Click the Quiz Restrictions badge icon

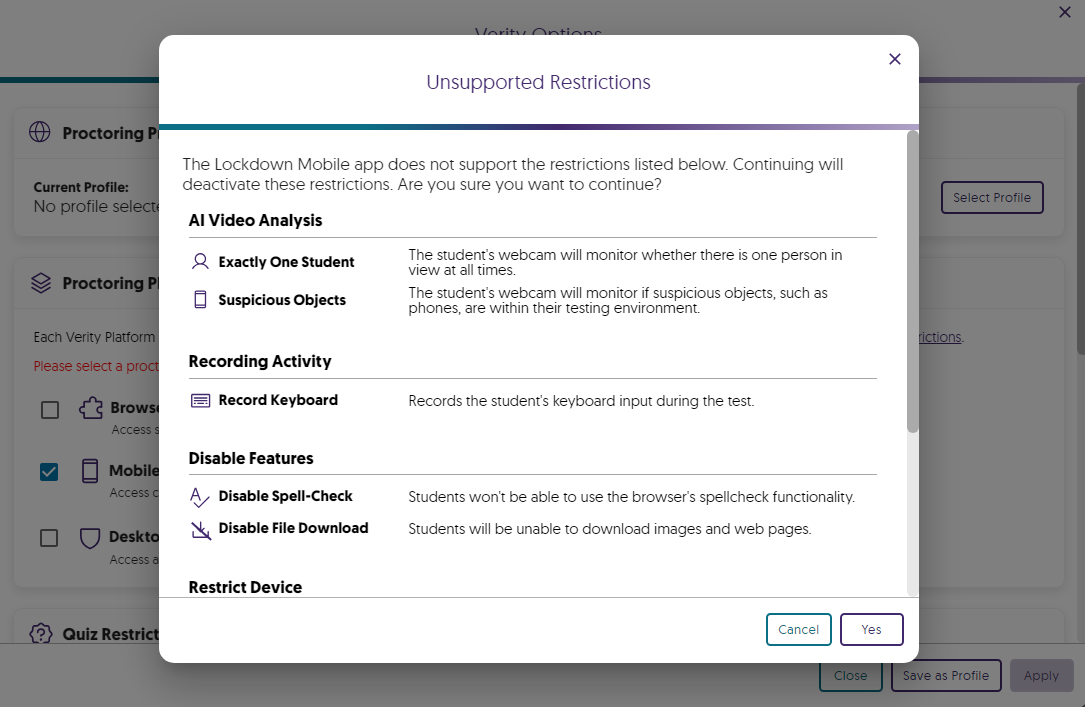40,634
